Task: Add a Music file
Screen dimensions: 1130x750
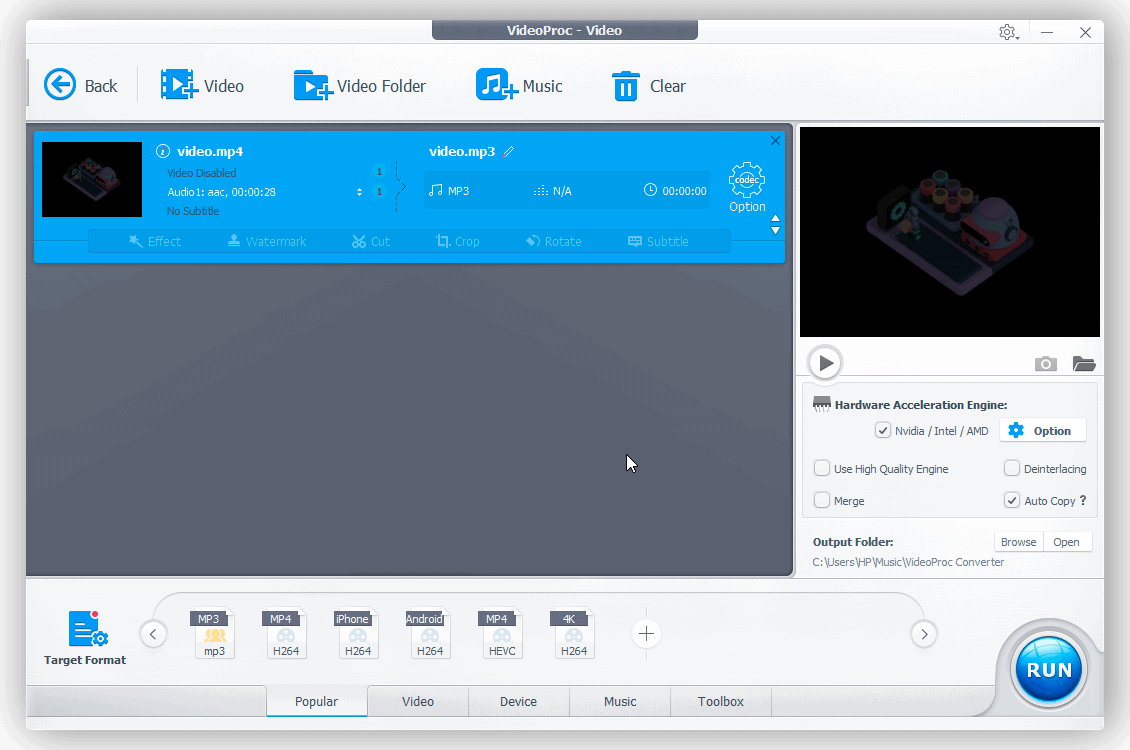Action: pos(519,86)
